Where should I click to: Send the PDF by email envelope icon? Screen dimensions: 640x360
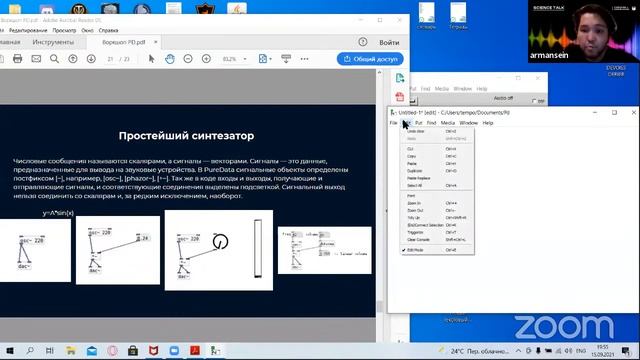pos(36,59)
